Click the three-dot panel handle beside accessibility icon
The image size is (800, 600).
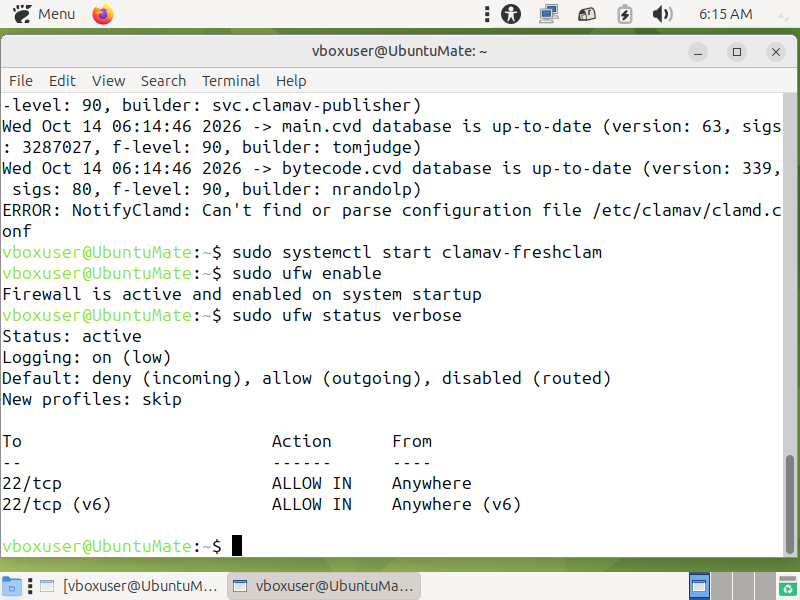pos(487,14)
